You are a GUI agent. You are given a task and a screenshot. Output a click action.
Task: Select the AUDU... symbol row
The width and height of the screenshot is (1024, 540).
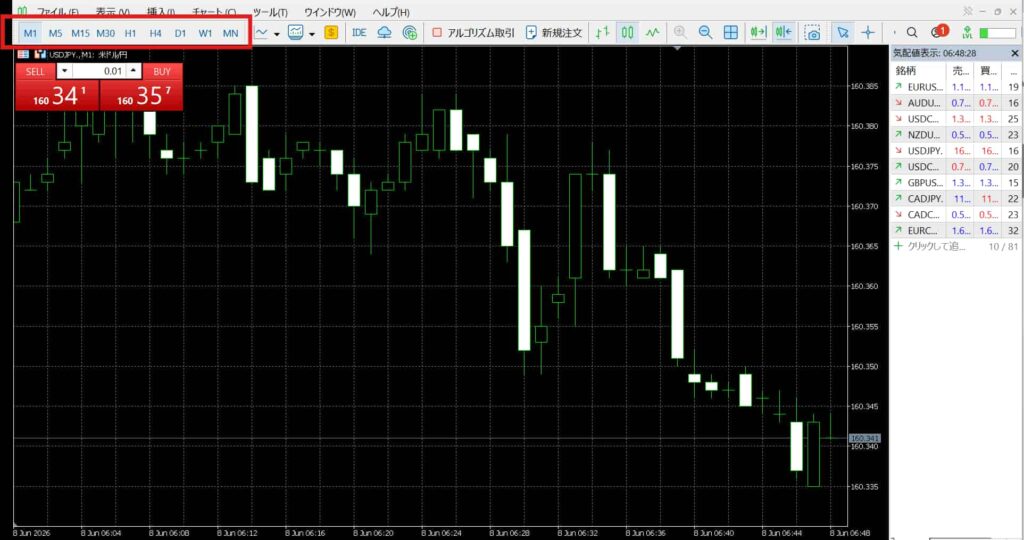pos(955,103)
